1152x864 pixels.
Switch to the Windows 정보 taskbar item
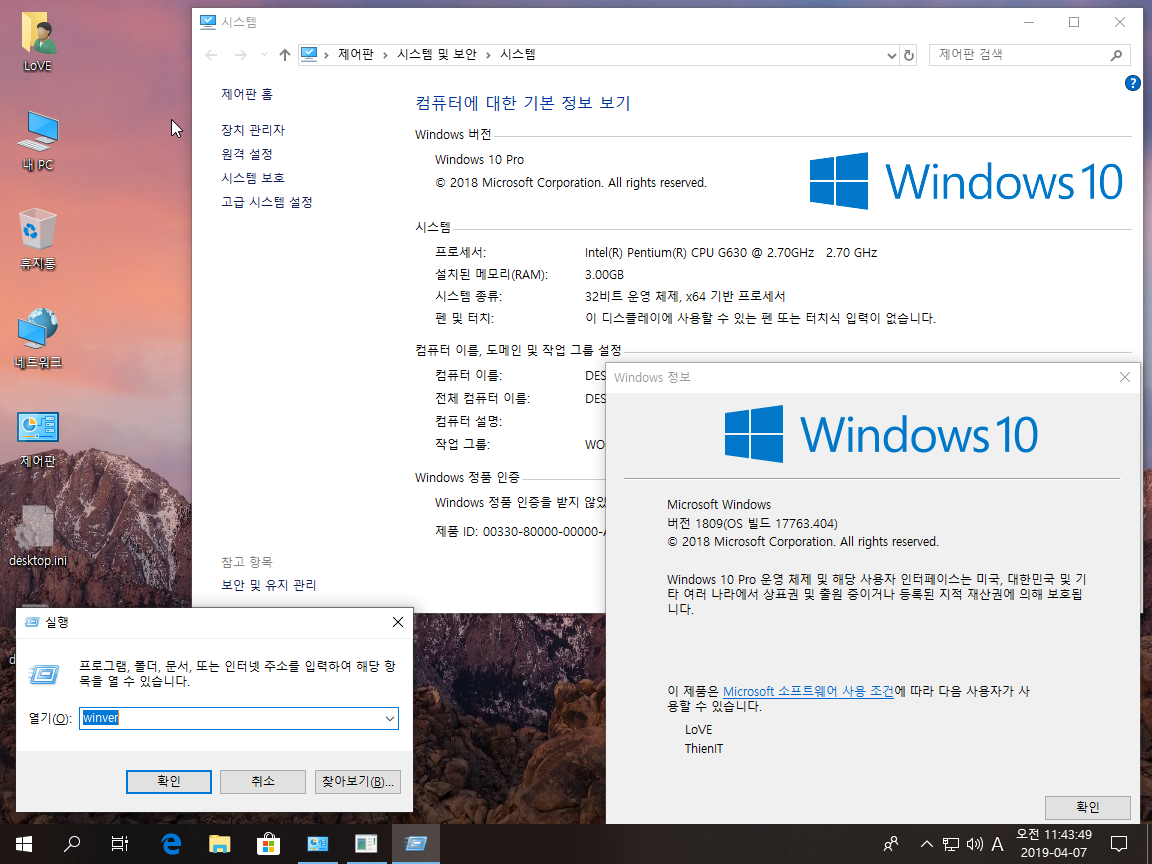tap(366, 844)
